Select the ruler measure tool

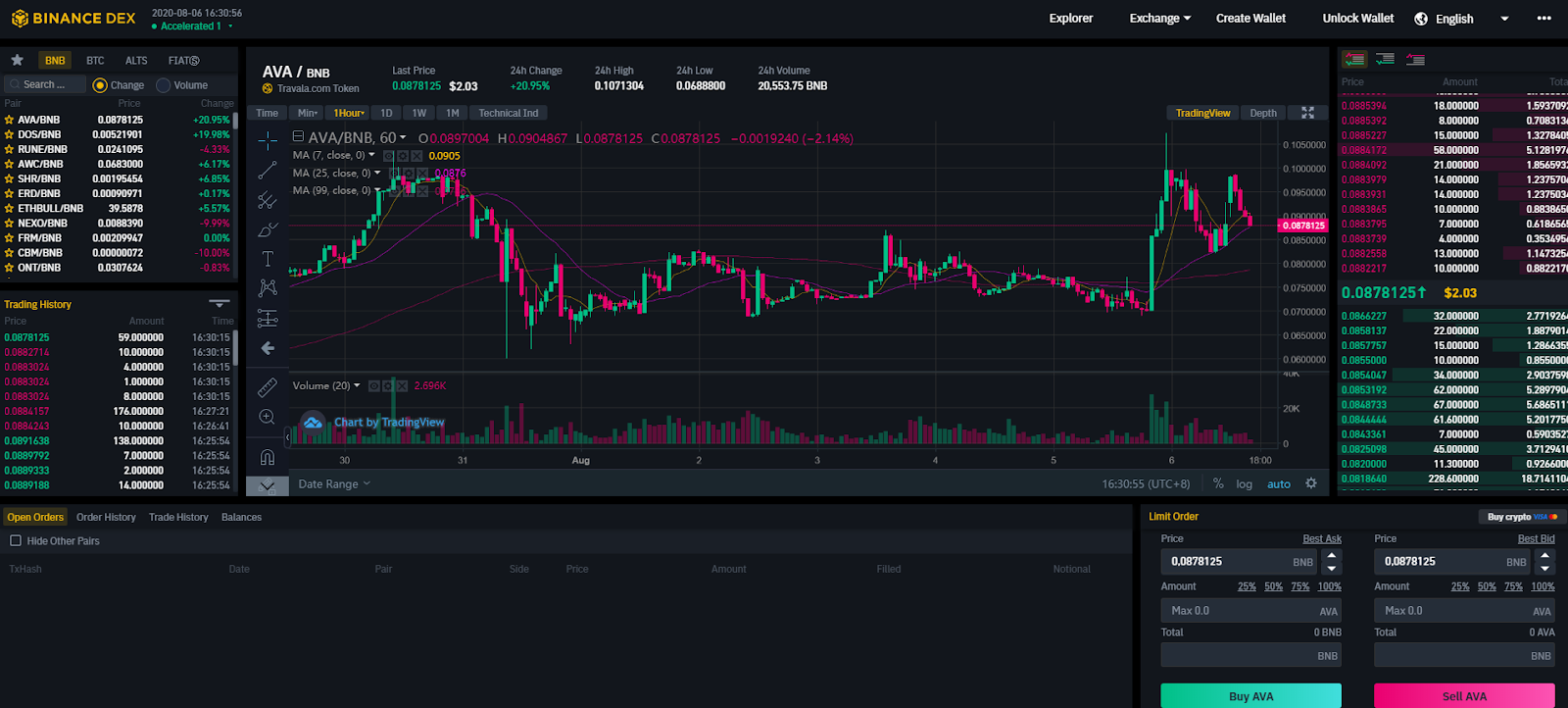click(x=267, y=387)
